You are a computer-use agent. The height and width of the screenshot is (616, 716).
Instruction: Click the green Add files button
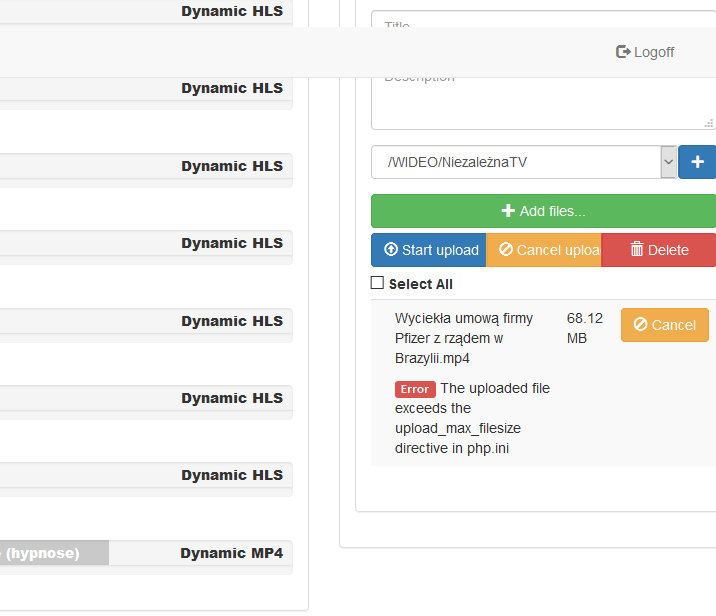click(543, 211)
